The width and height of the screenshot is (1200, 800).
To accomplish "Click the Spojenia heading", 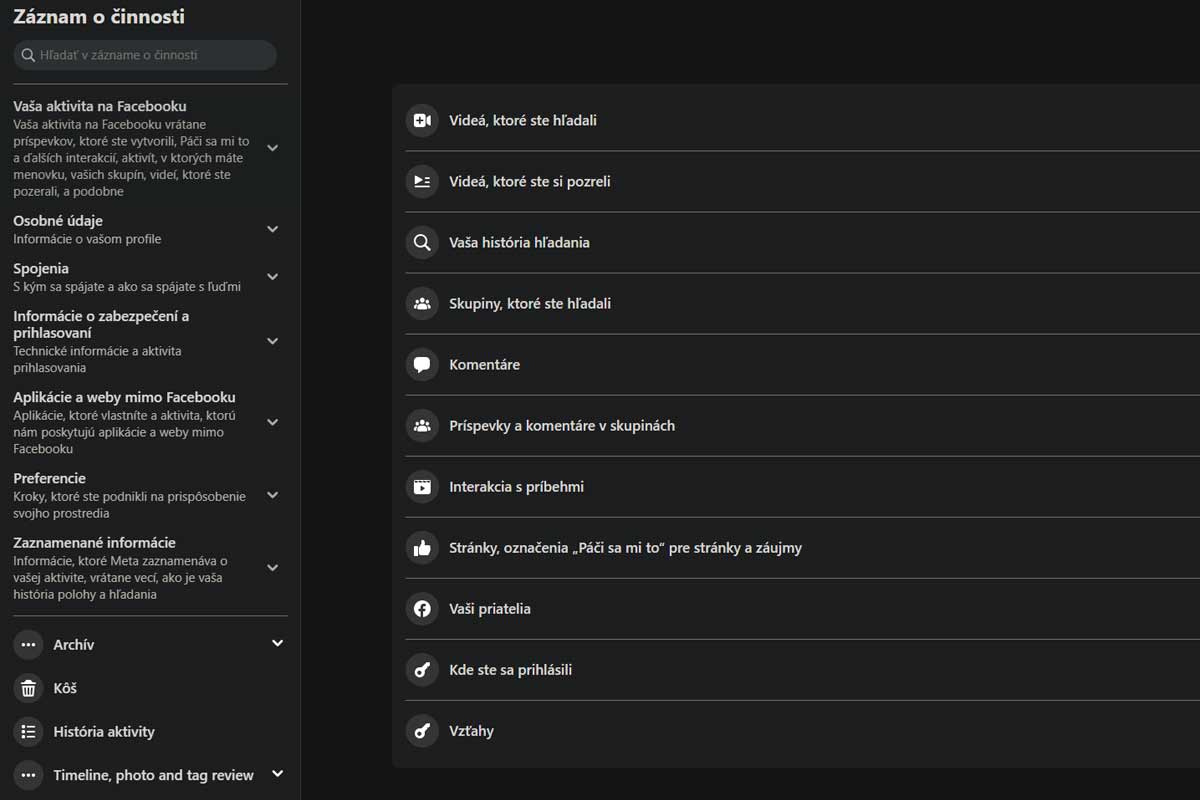I will (x=41, y=268).
